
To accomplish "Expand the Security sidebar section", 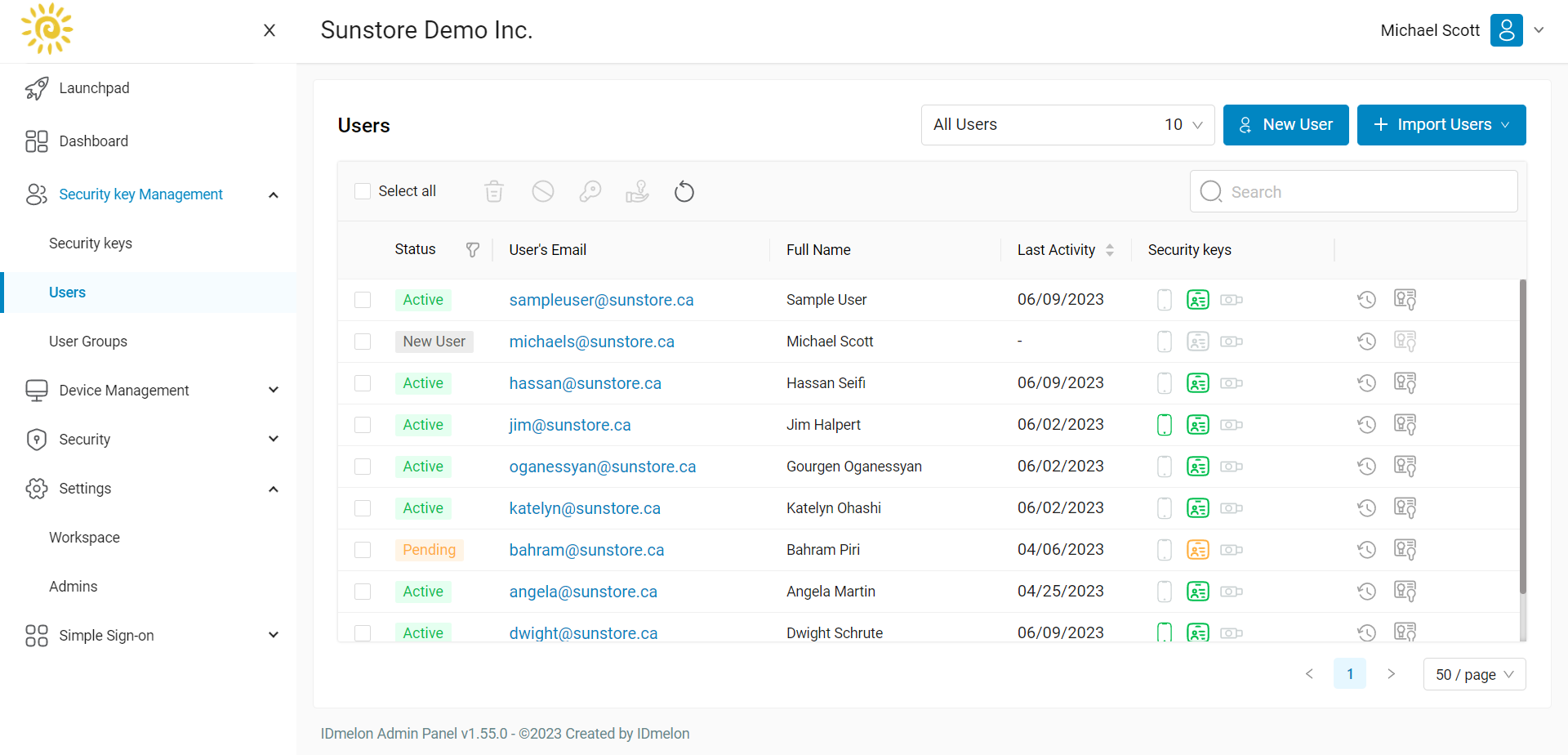I will click(274, 440).
